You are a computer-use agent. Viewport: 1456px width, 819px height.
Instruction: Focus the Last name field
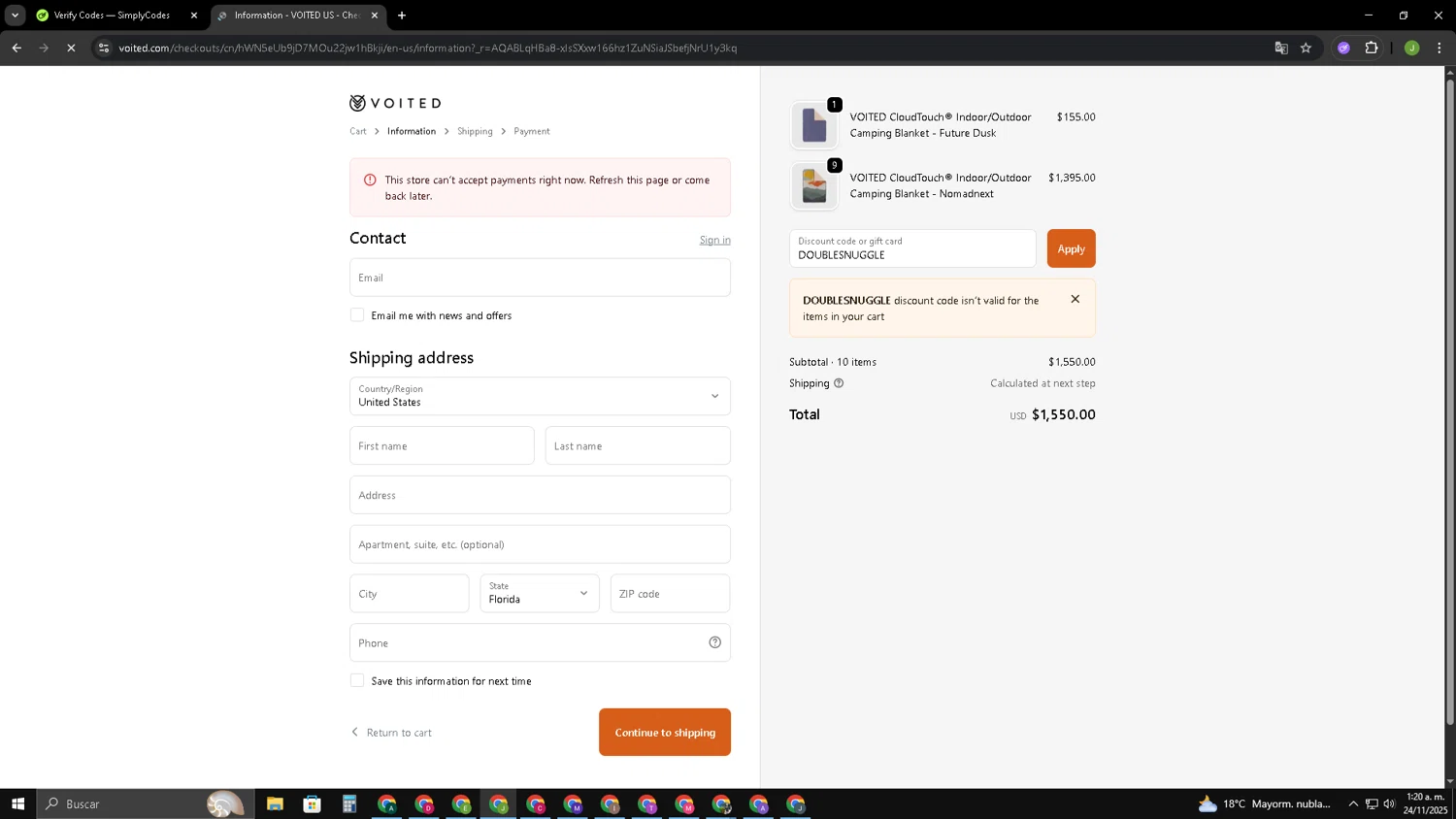tap(638, 445)
